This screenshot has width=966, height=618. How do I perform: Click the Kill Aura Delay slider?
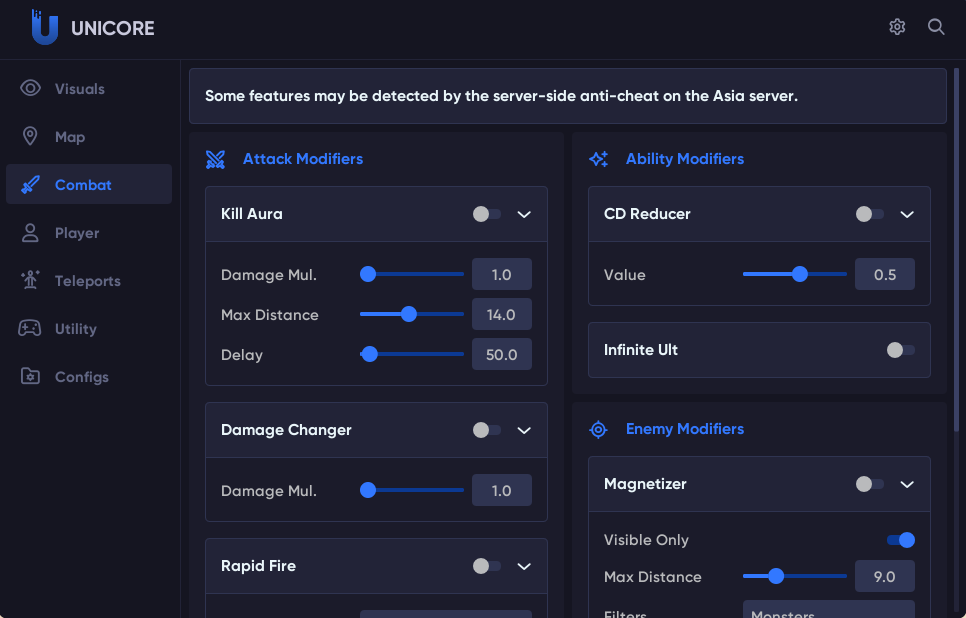coord(412,354)
